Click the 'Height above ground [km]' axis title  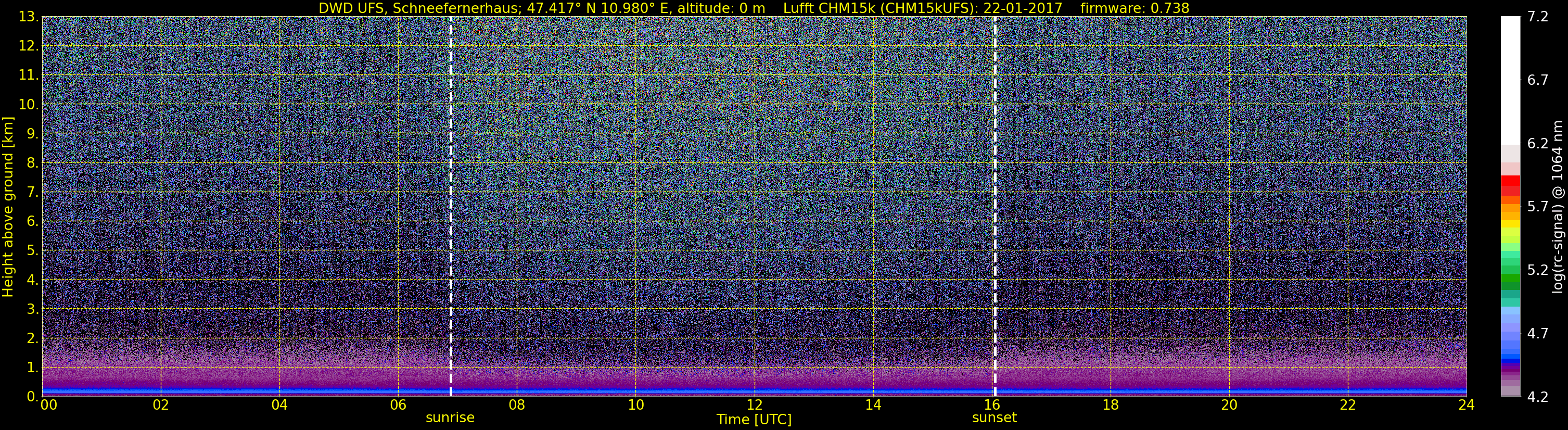pyautogui.click(x=8, y=207)
